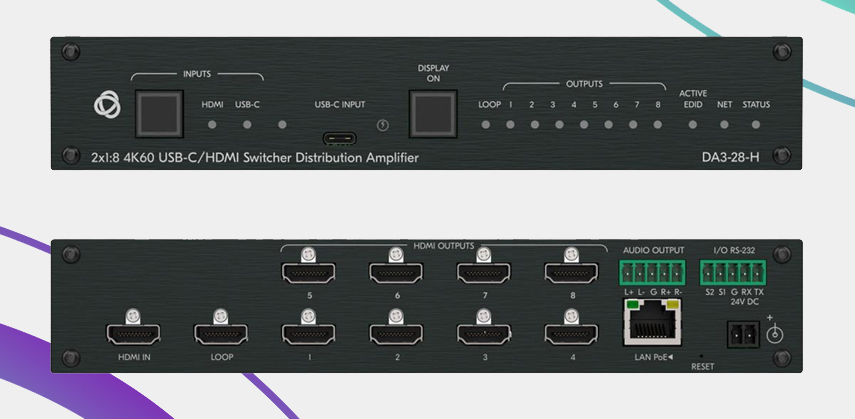
Task: Click the LOOP output indicator LED
Action: 486,124
